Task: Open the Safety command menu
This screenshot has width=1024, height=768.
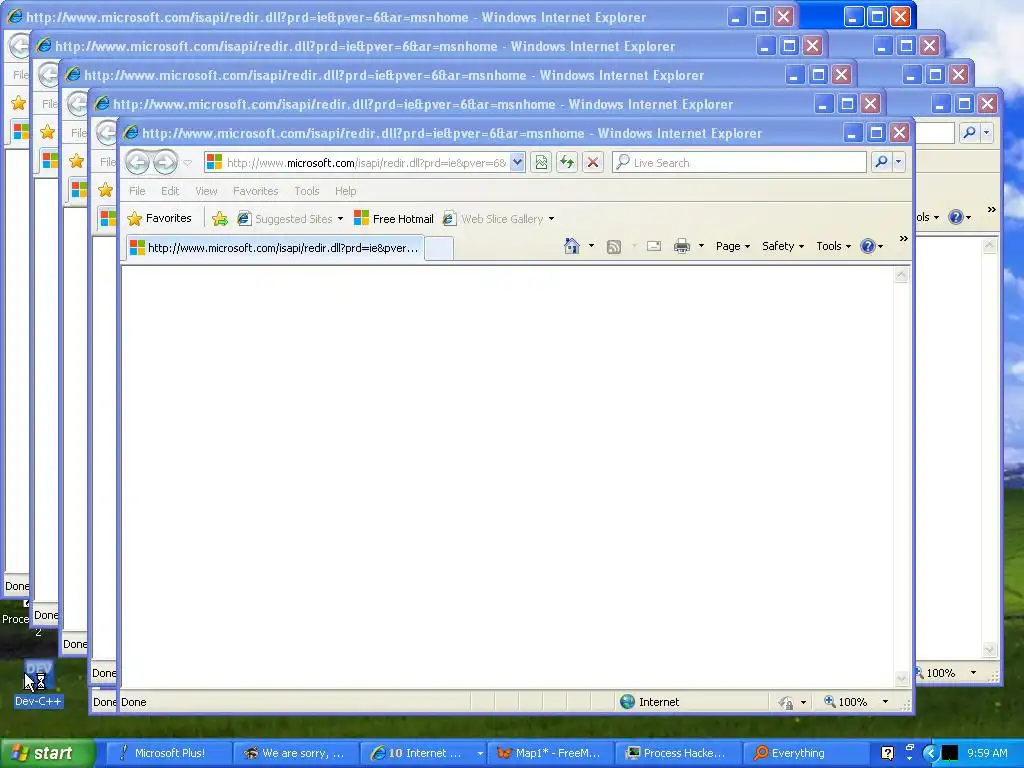Action: 782,246
